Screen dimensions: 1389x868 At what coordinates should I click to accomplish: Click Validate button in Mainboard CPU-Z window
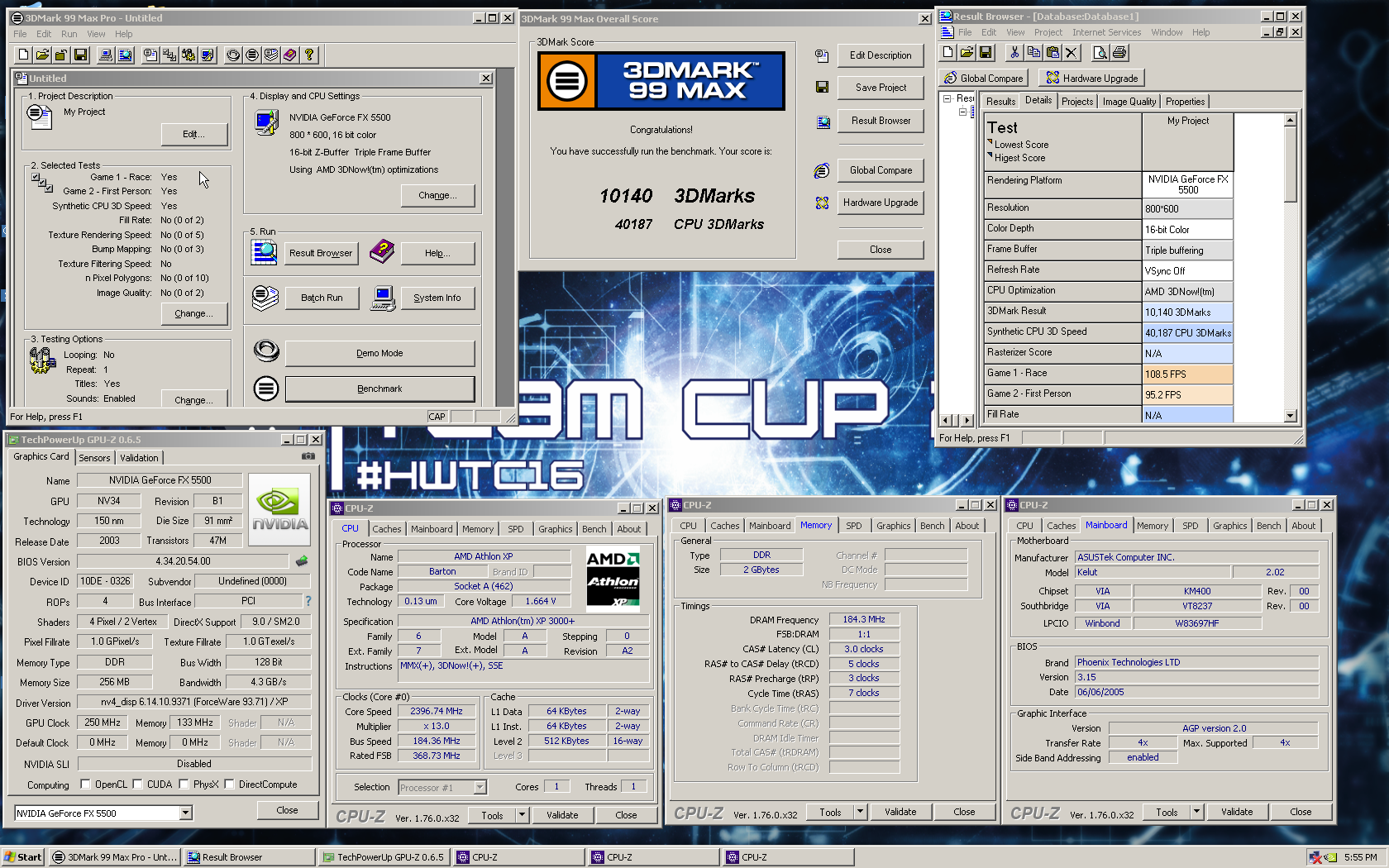point(1237,812)
